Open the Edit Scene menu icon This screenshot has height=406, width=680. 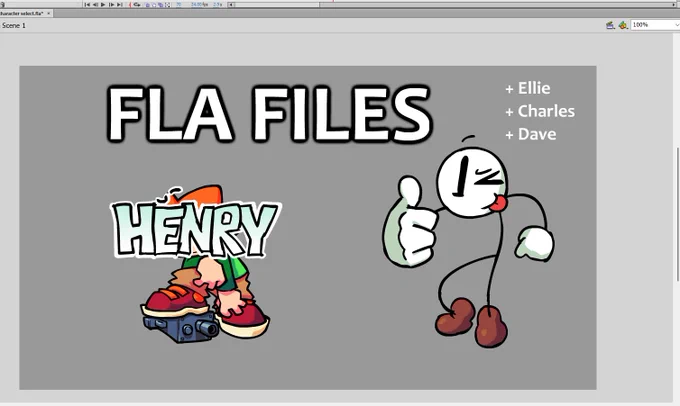(x=610, y=25)
